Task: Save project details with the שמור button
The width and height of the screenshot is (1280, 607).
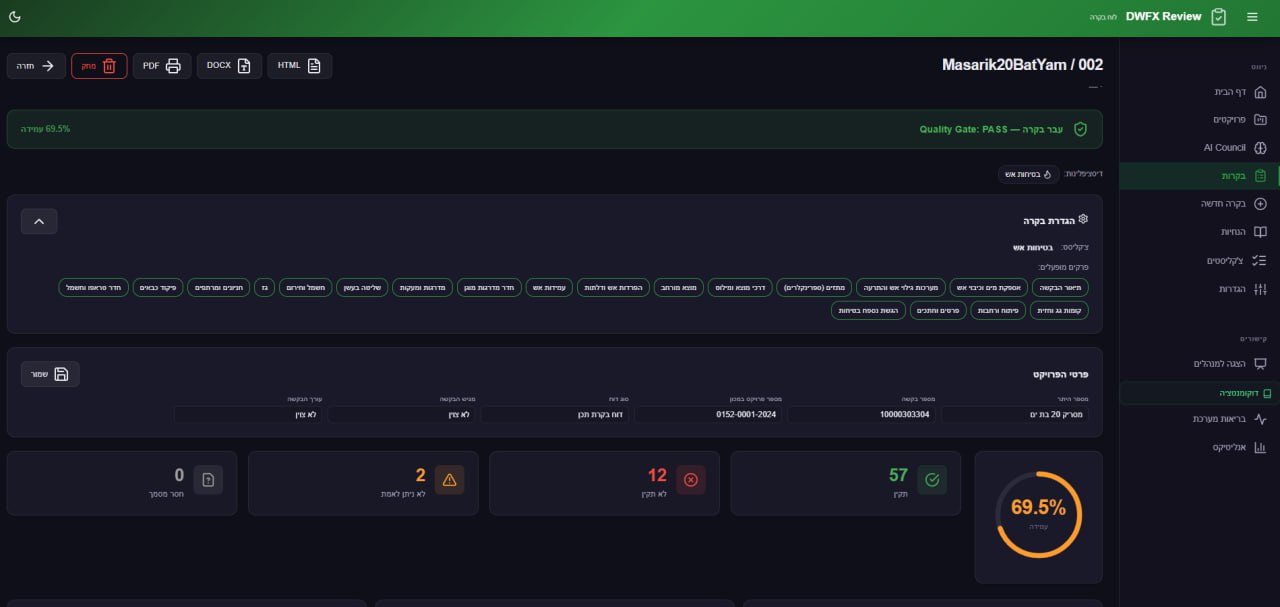Action: (50, 374)
